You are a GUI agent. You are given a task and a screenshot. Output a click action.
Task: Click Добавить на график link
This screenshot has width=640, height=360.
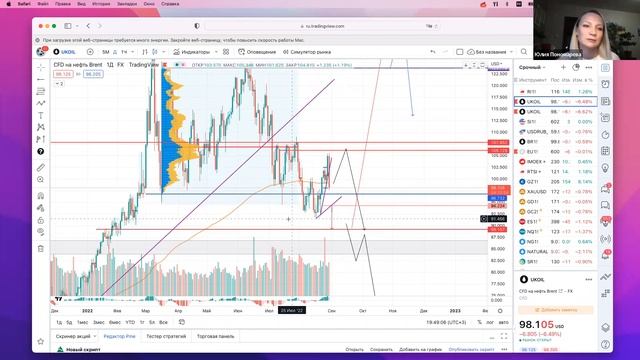(x=420, y=349)
